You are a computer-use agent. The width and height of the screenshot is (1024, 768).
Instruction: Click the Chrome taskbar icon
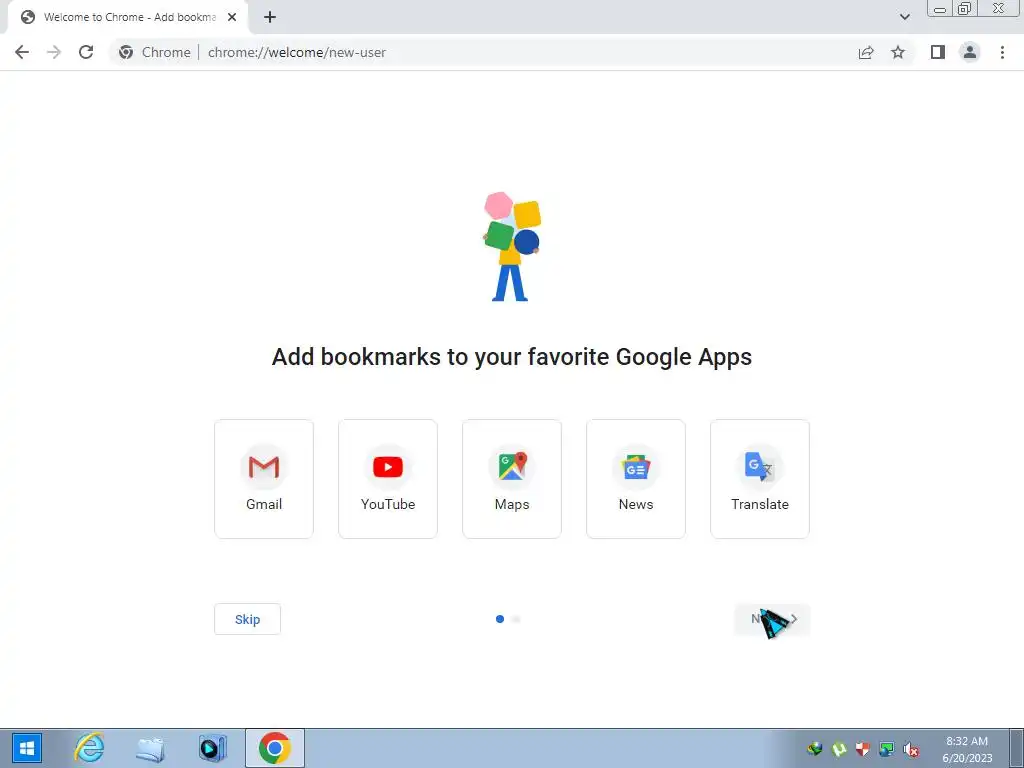(275, 748)
